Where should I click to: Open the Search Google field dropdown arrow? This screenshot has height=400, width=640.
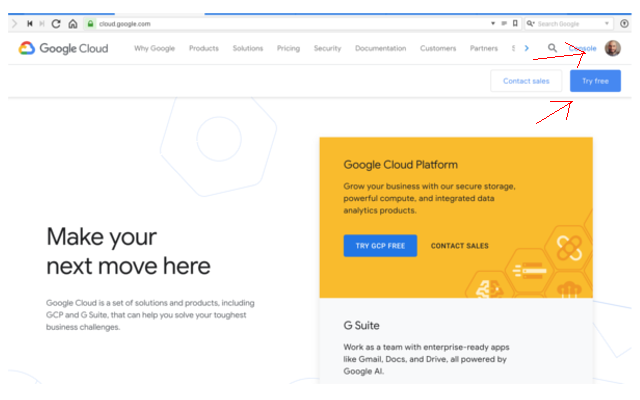pos(607,24)
